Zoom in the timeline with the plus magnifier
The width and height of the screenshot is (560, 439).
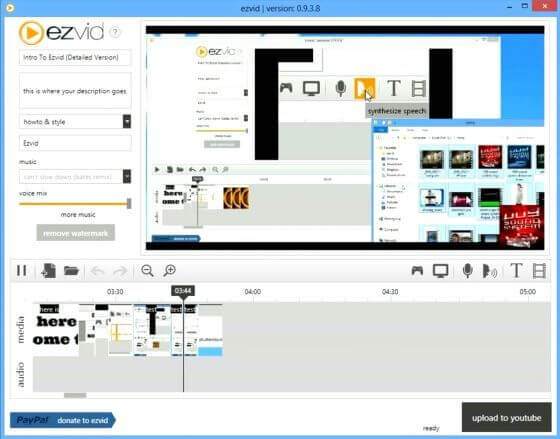(x=170, y=270)
